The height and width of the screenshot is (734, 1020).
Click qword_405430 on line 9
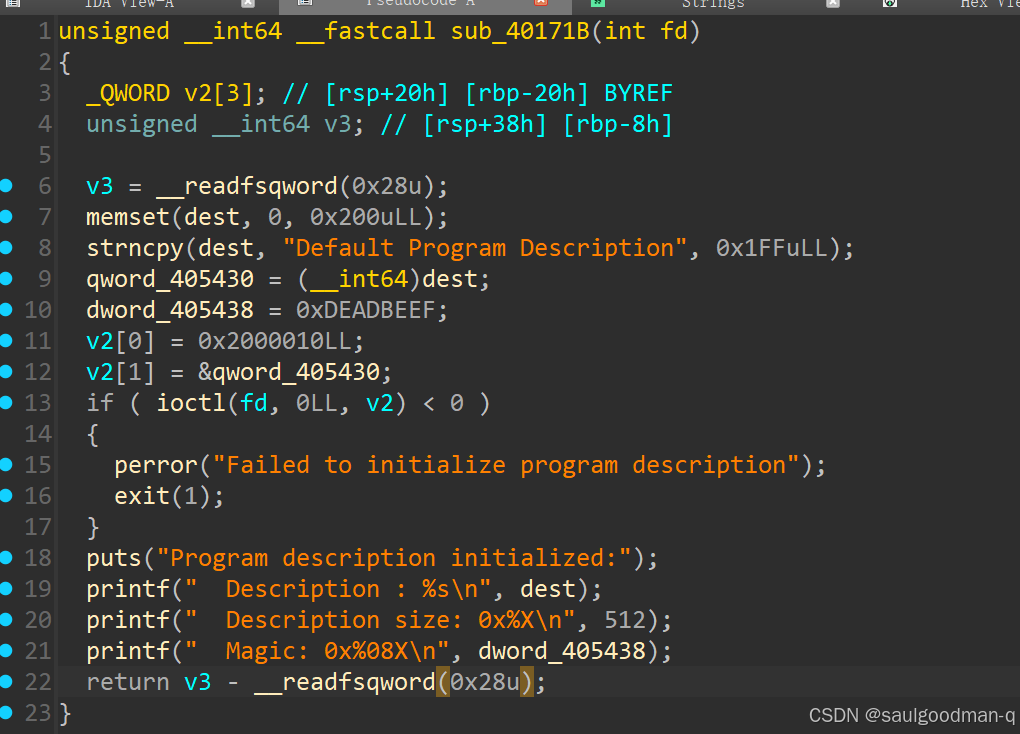[170, 279]
